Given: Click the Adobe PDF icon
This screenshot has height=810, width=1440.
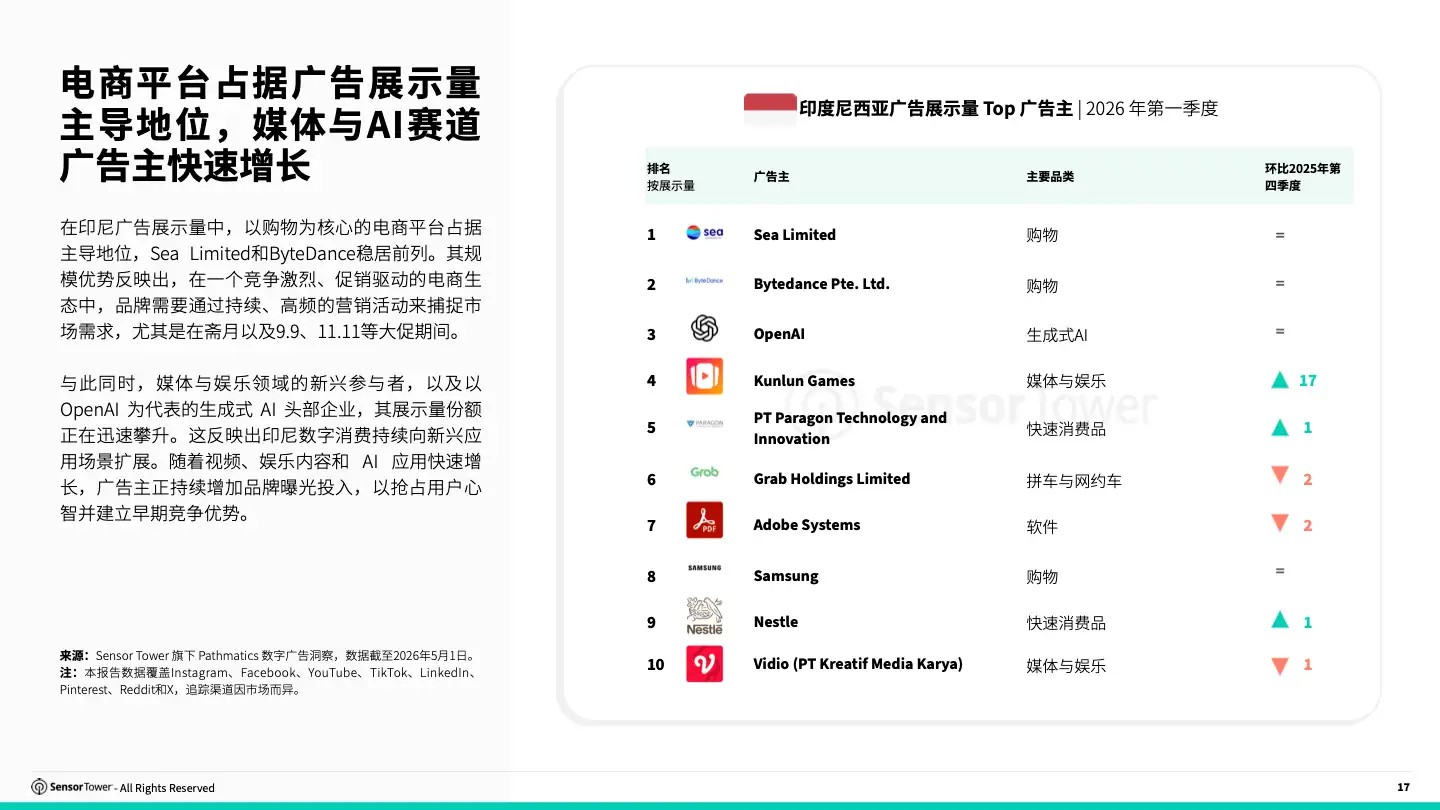Looking at the screenshot, I should pos(704,520).
